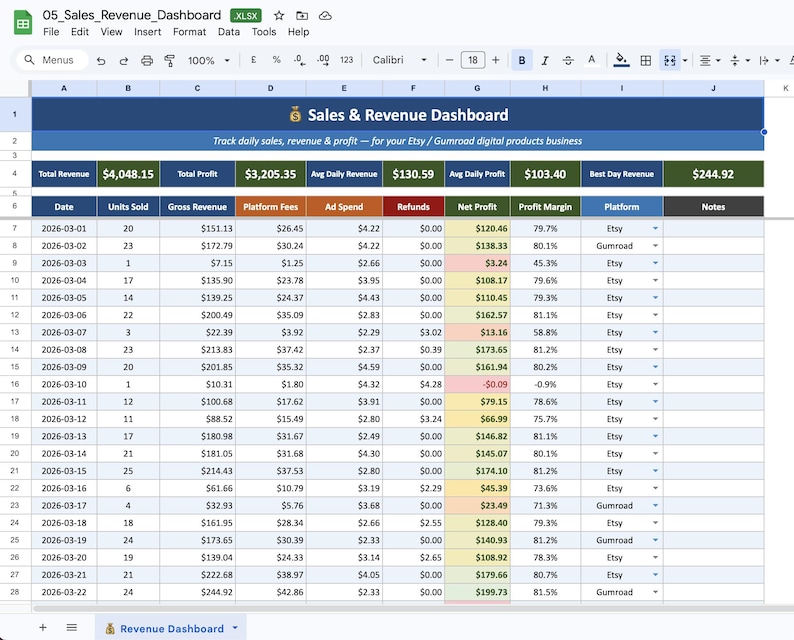Decrease font size with minus

coord(449,60)
